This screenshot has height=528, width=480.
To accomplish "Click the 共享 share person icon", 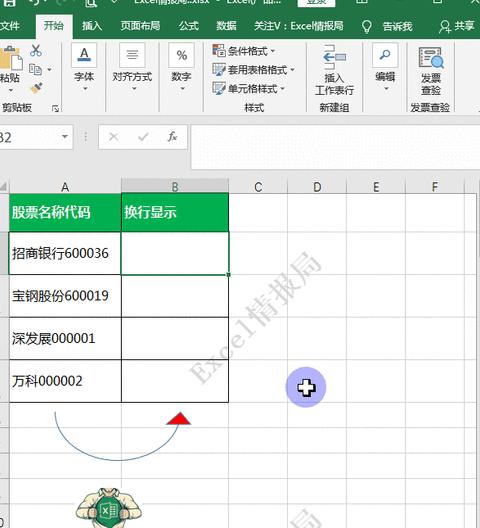I will [x=445, y=26].
